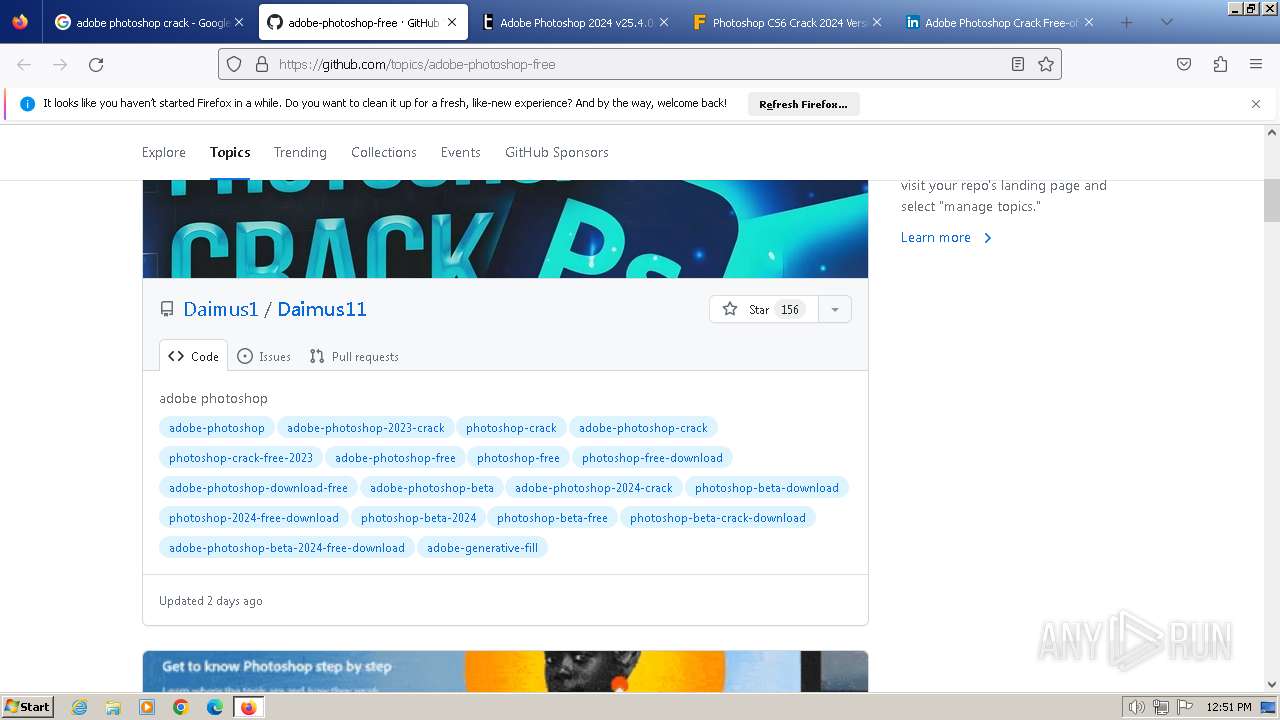Viewport: 1280px width, 720px height.
Task: Click the photoshop-2024-free-download topic tag
Action: (254, 518)
